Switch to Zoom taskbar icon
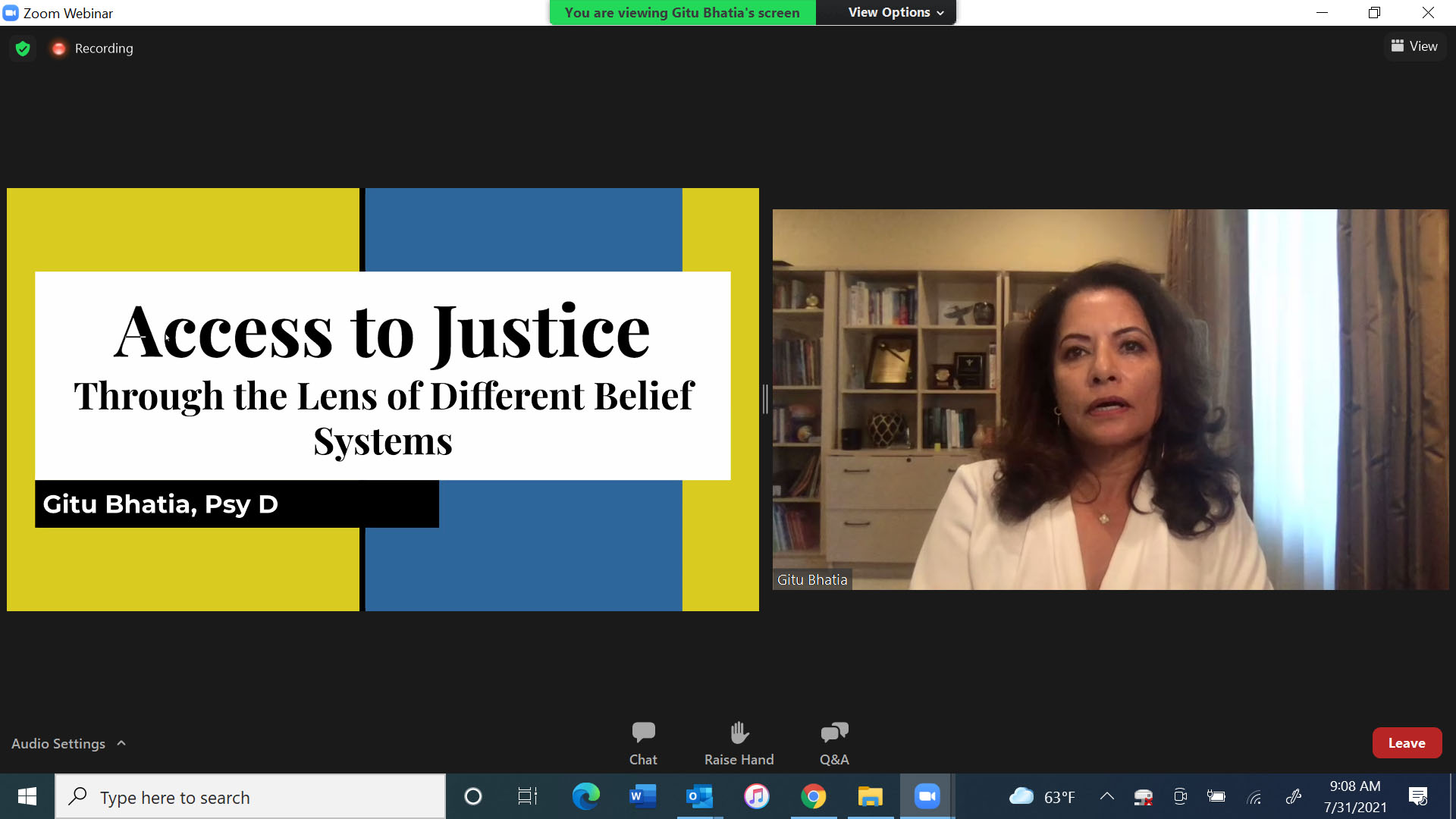Viewport: 1456px width, 819px height. [x=927, y=796]
